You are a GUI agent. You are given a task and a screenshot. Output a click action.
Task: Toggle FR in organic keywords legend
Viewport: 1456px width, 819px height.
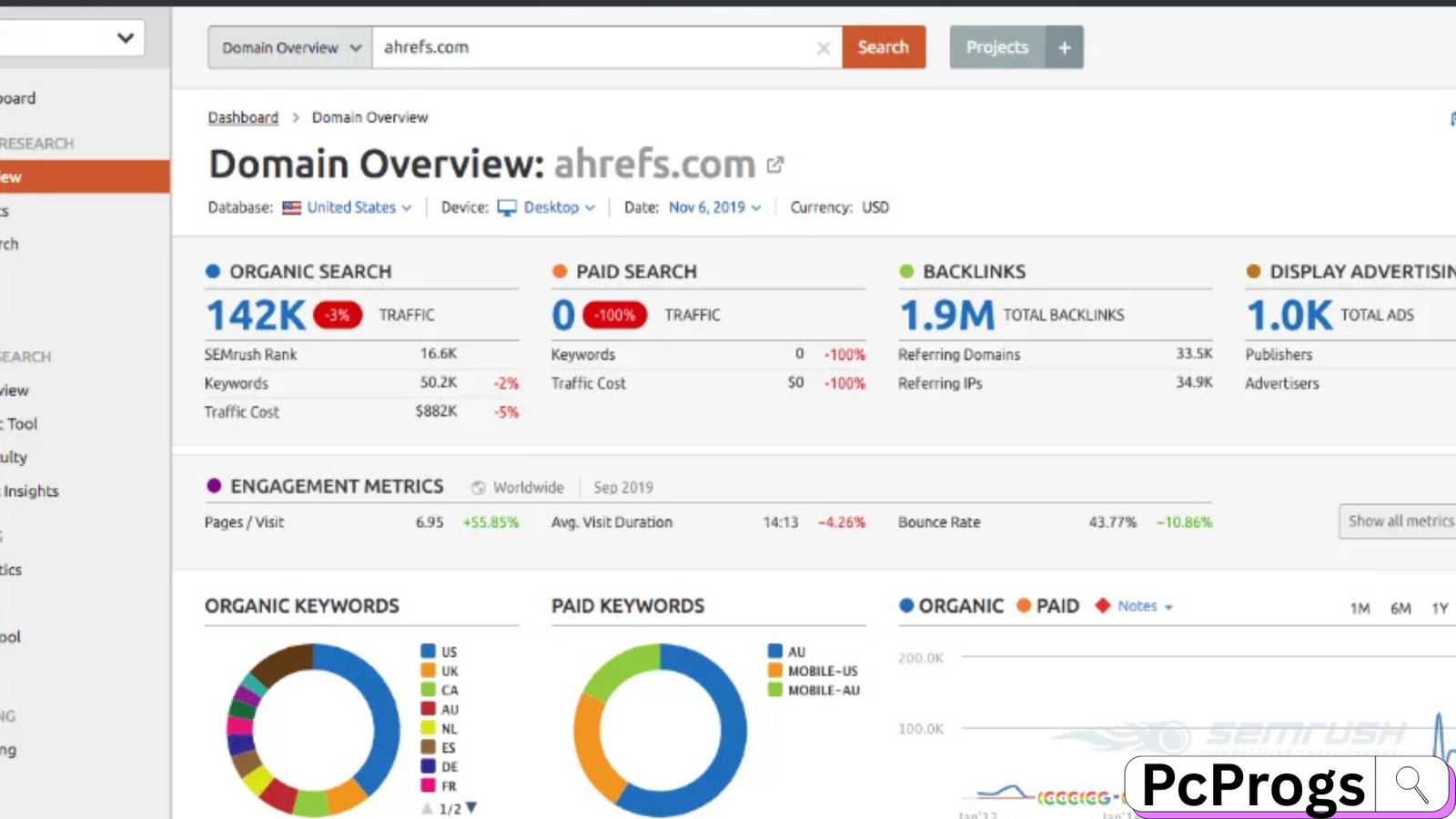click(x=439, y=785)
